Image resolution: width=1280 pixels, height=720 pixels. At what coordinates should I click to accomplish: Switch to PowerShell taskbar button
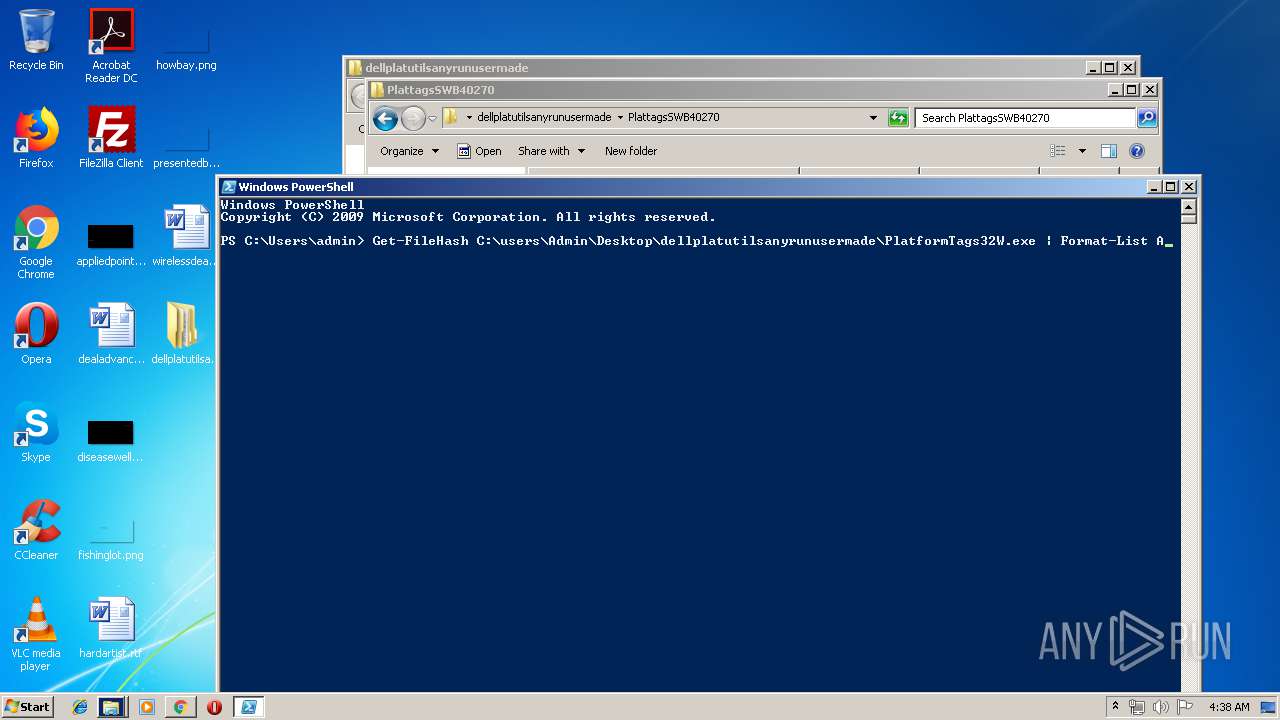248,707
